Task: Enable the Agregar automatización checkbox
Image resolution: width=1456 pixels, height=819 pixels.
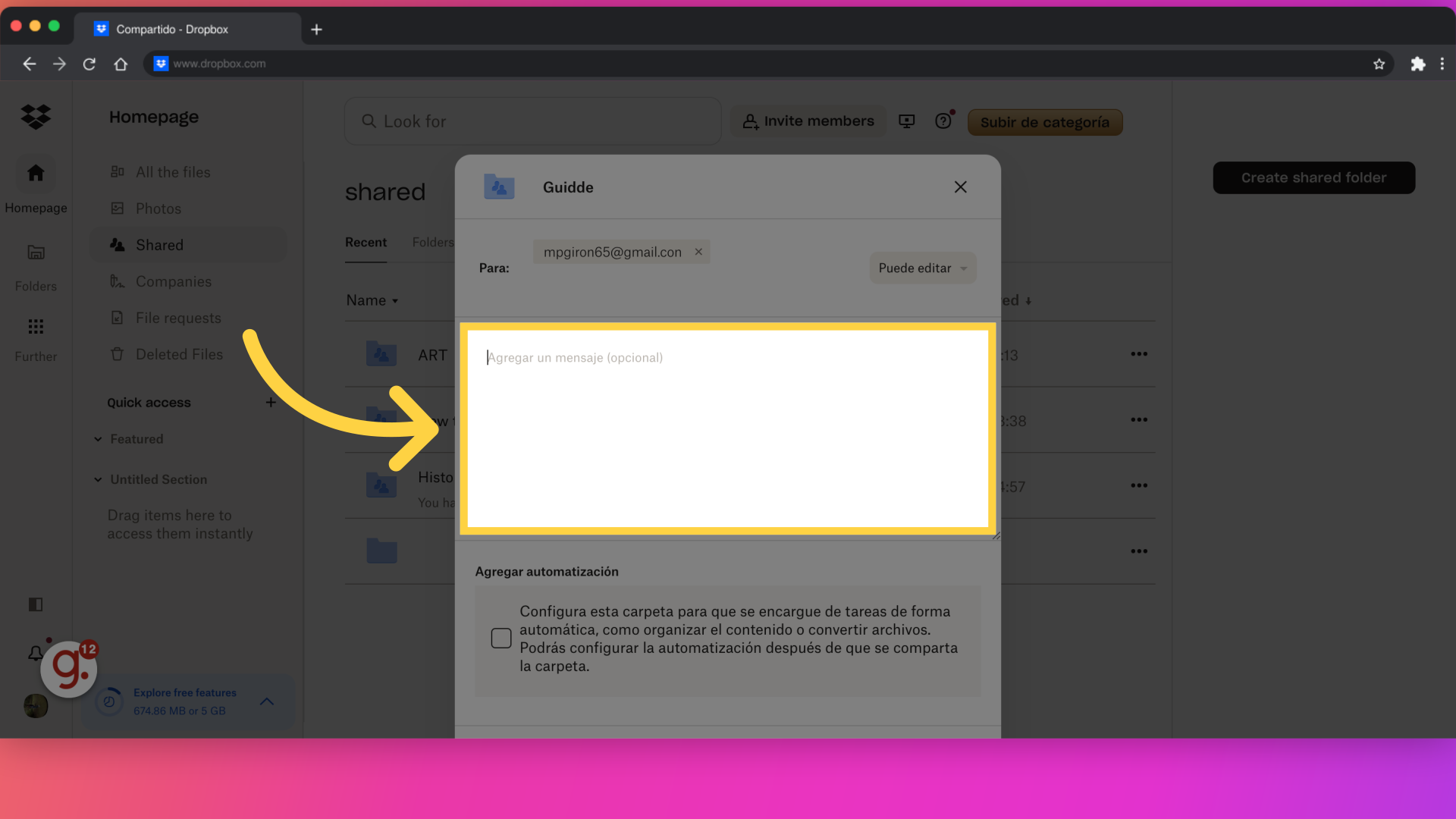Action: click(x=501, y=638)
